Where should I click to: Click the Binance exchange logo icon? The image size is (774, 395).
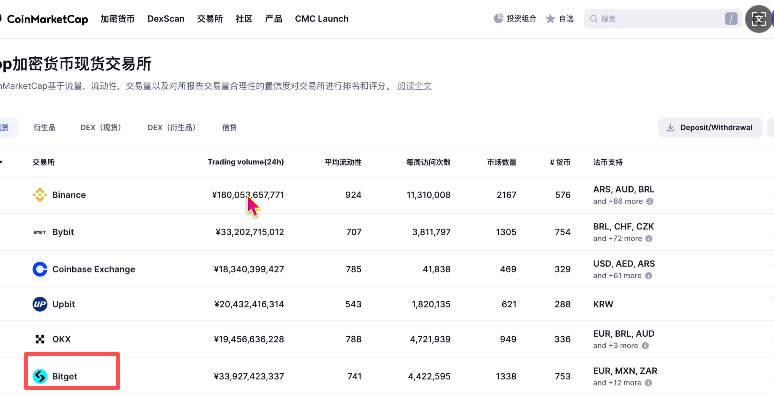39,195
